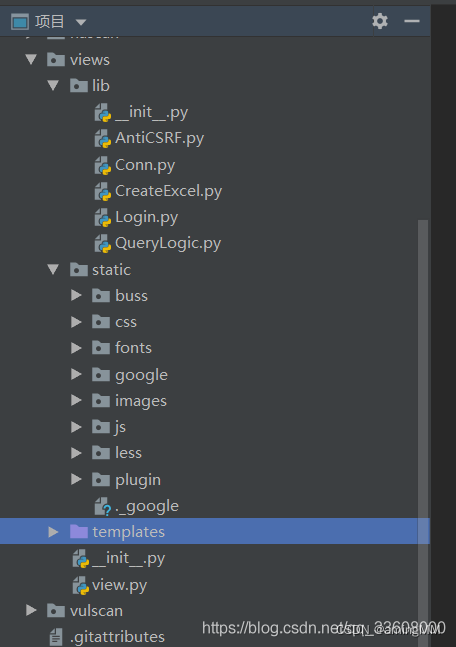Expand the vulscan folder arrow
The width and height of the screenshot is (456, 647).
[x=31, y=610]
